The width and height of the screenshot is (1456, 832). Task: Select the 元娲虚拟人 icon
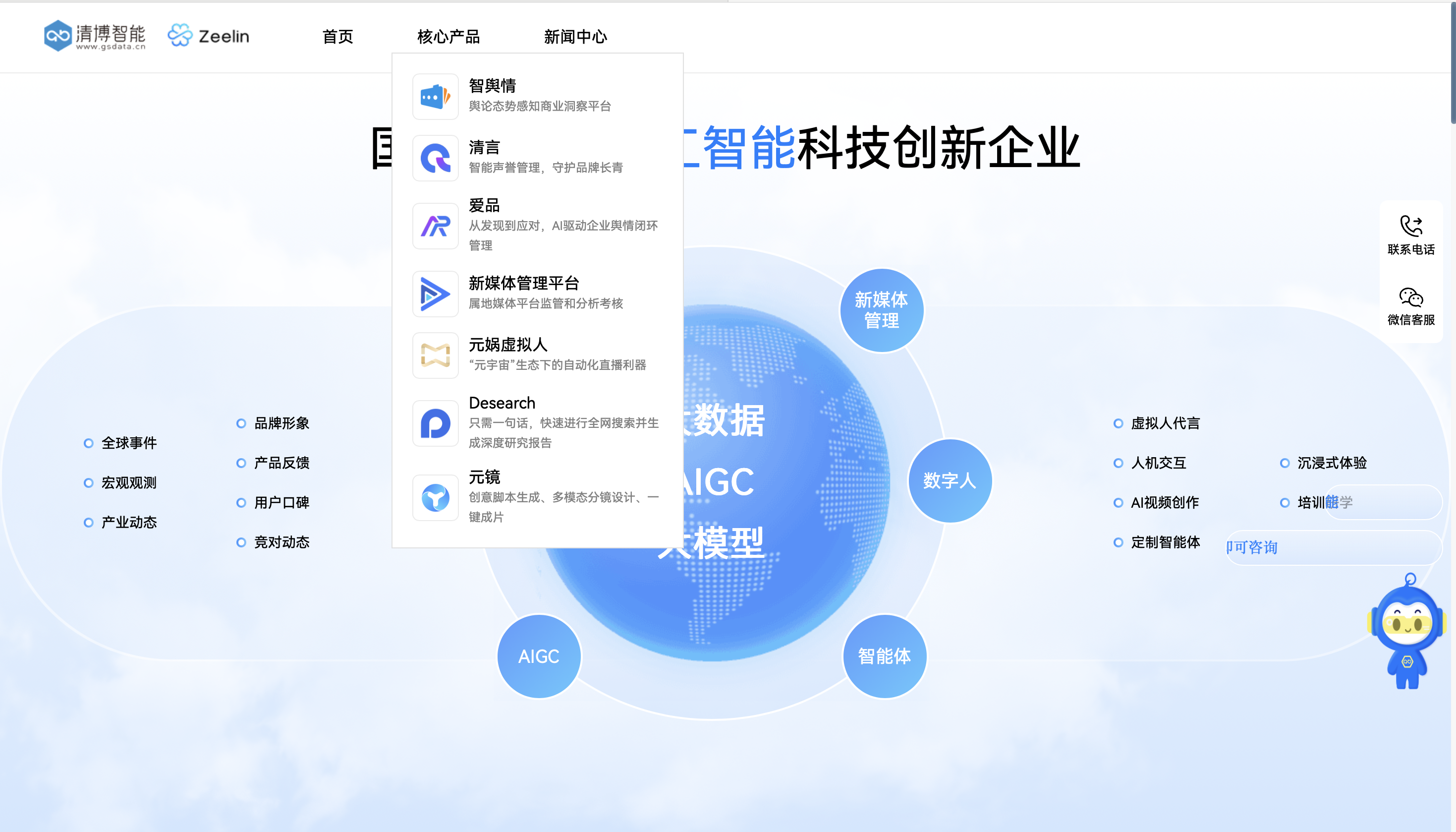435,356
